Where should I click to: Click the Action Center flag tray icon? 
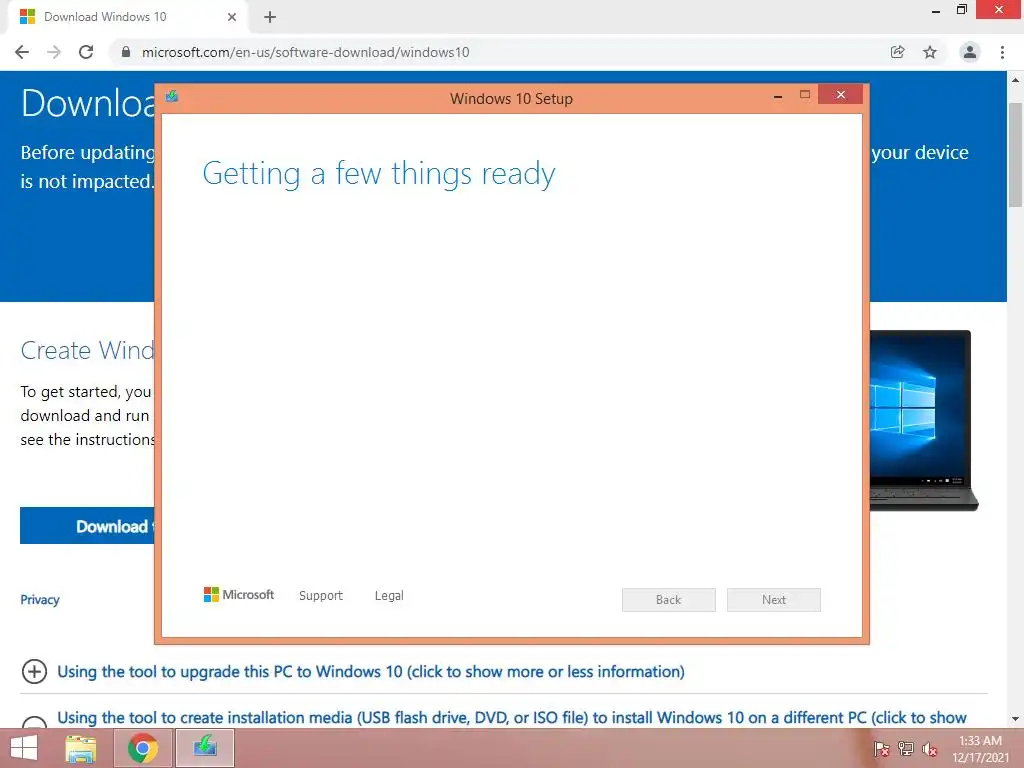click(882, 750)
